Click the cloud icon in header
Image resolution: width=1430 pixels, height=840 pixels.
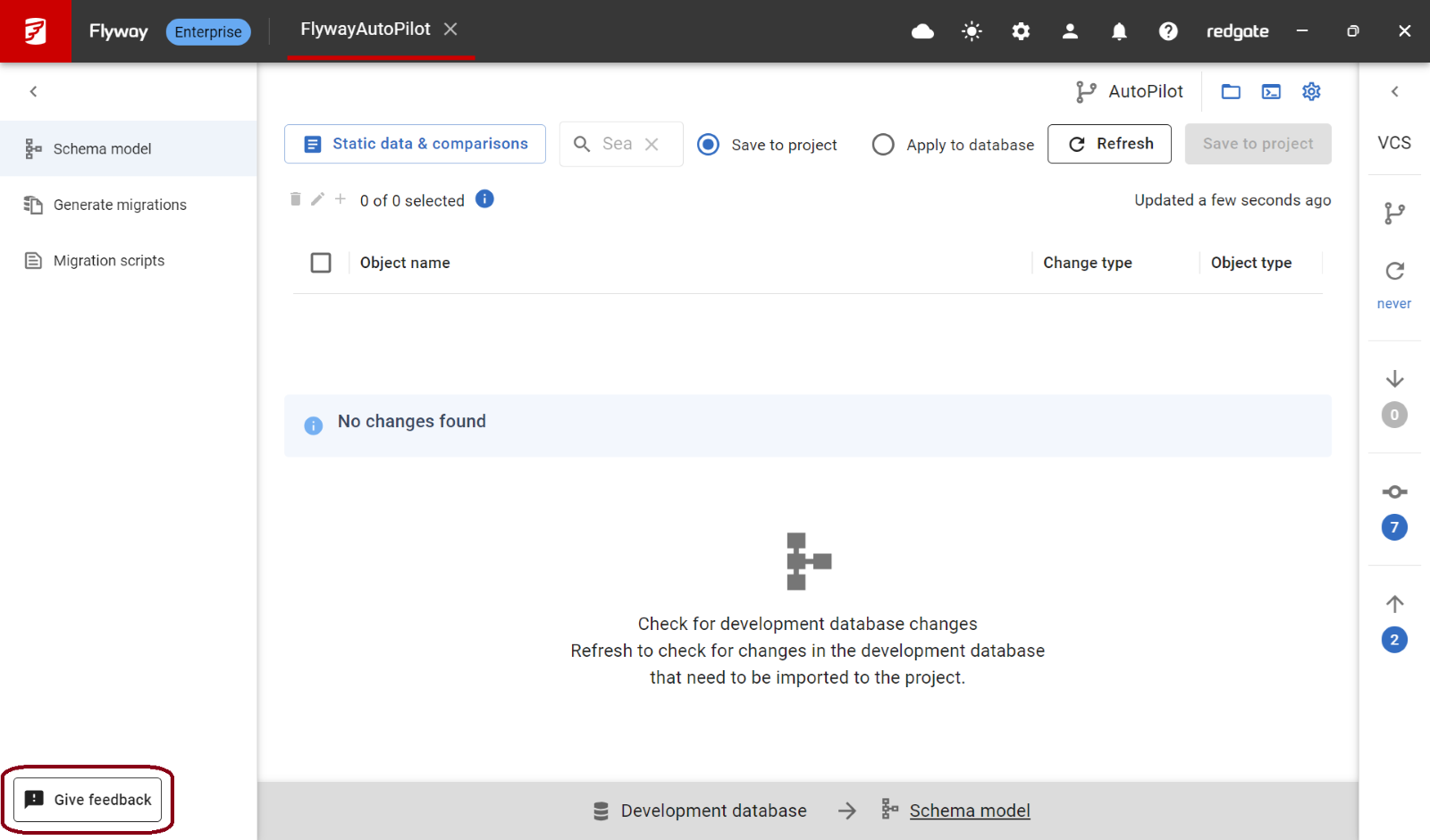pyautogui.click(x=922, y=31)
